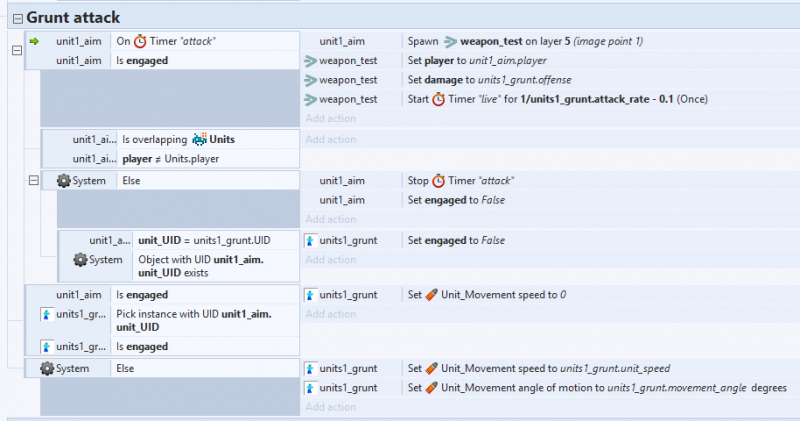Screen dimensions: 800x421
Task: Click Add action below units1_grunt Set engaged to False
Action: [331, 260]
